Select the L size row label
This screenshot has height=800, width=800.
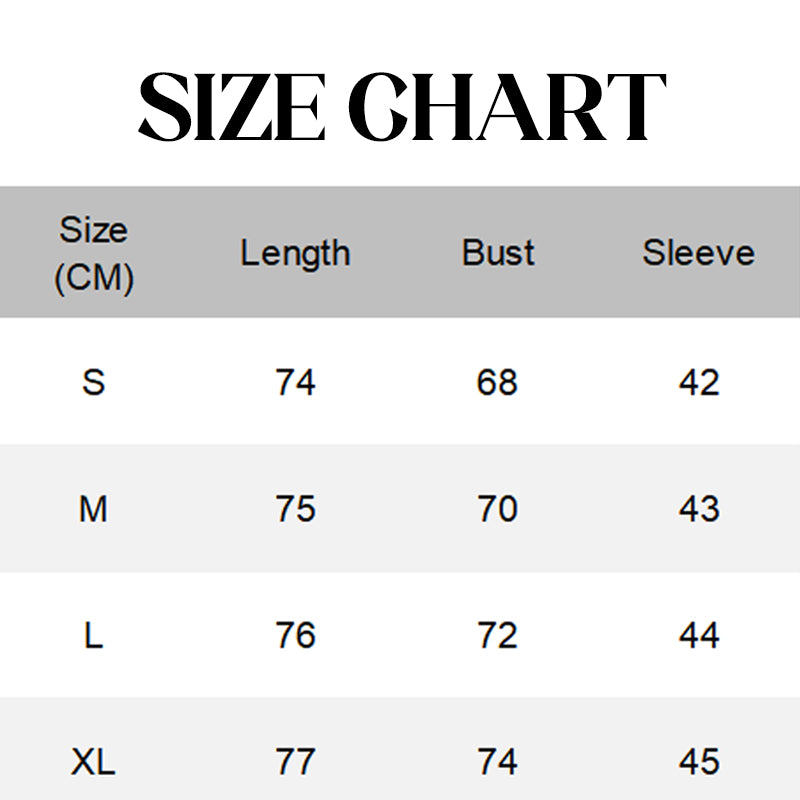[x=93, y=635]
